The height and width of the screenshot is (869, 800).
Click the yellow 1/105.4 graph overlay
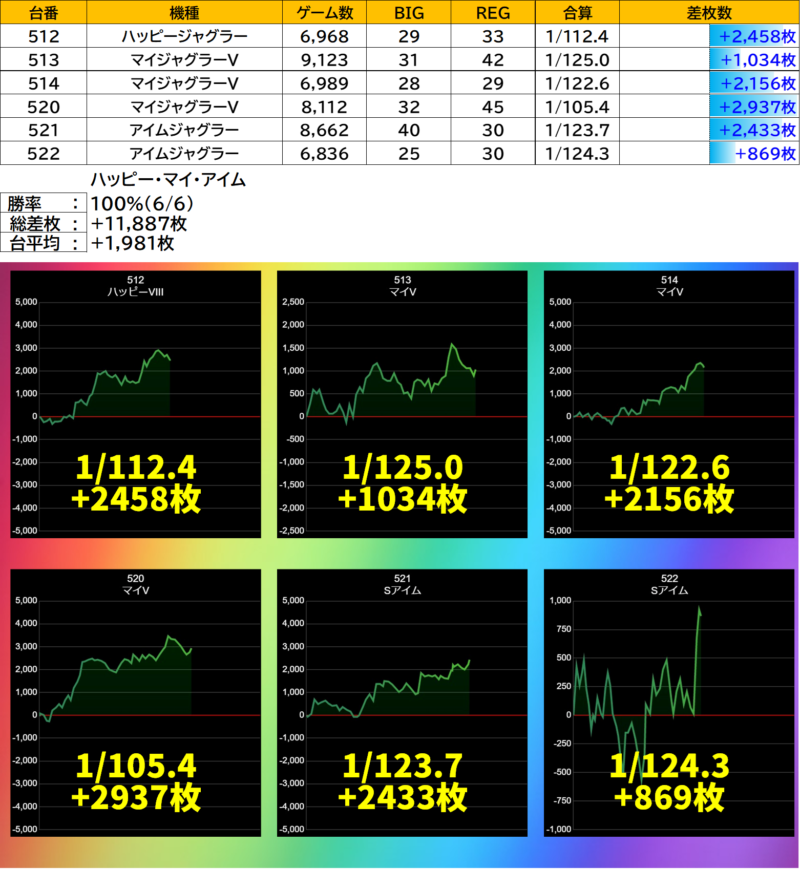pyautogui.click(x=136, y=766)
